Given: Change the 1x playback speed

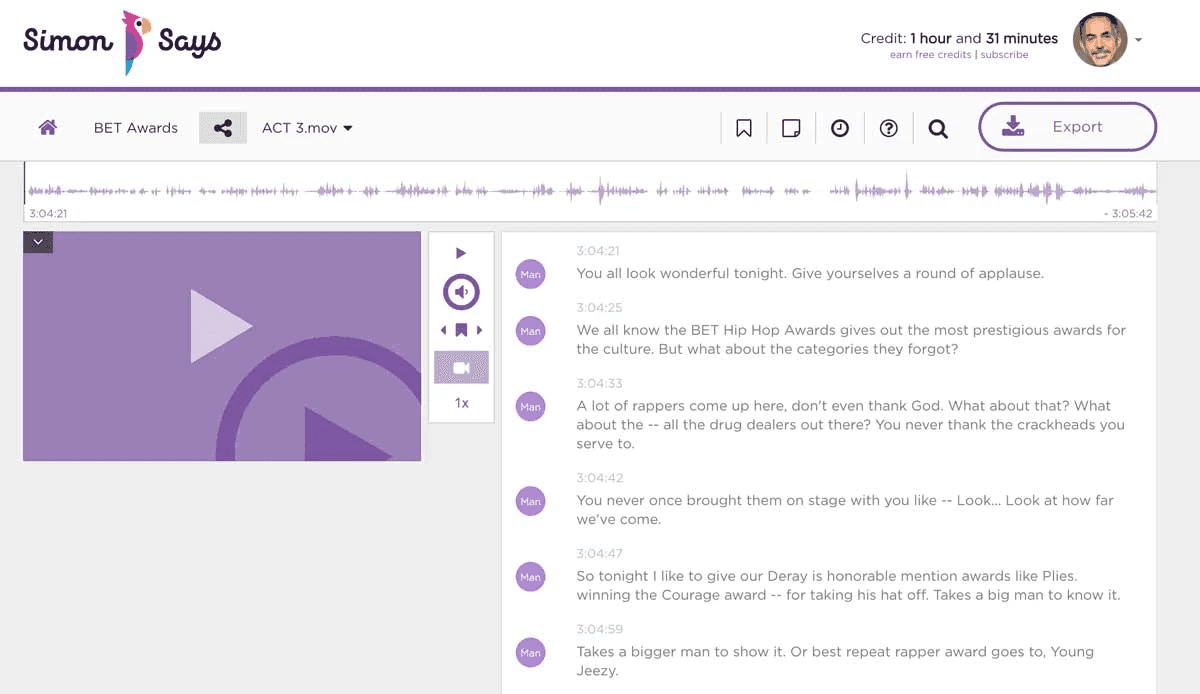Looking at the screenshot, I should (461, 403).
